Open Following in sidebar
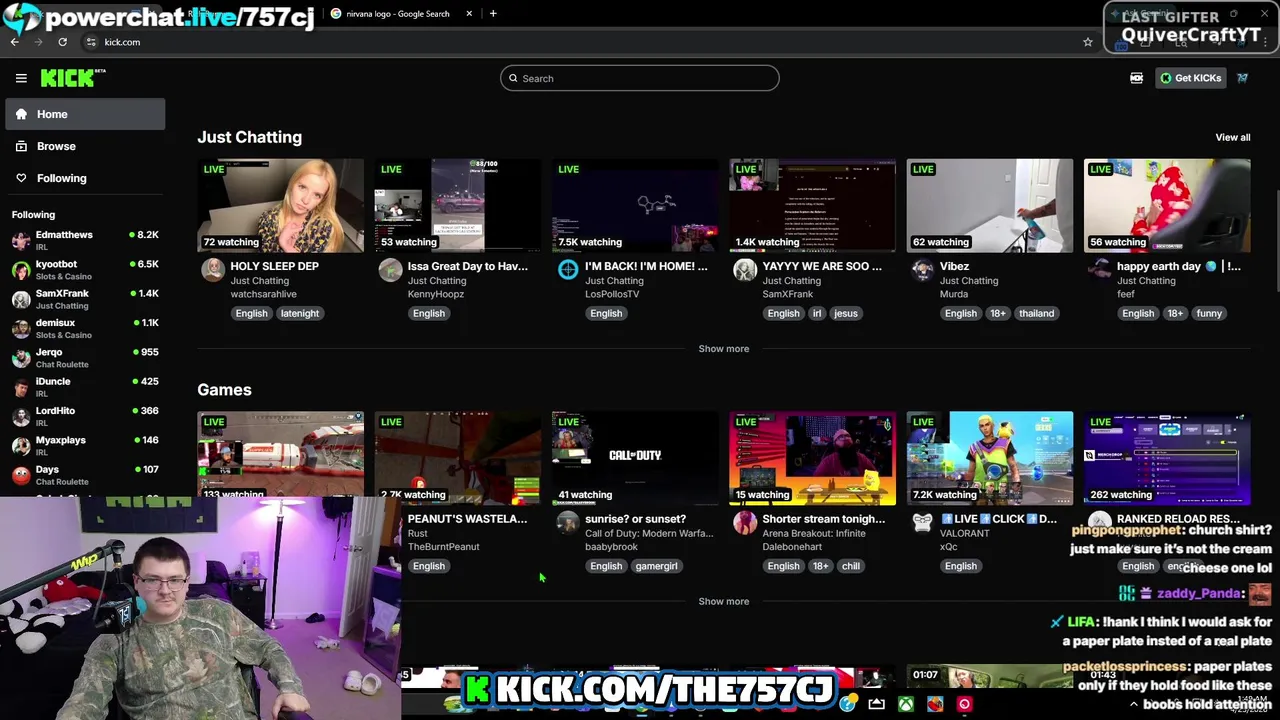1280x720 pixels. (85, 178)
